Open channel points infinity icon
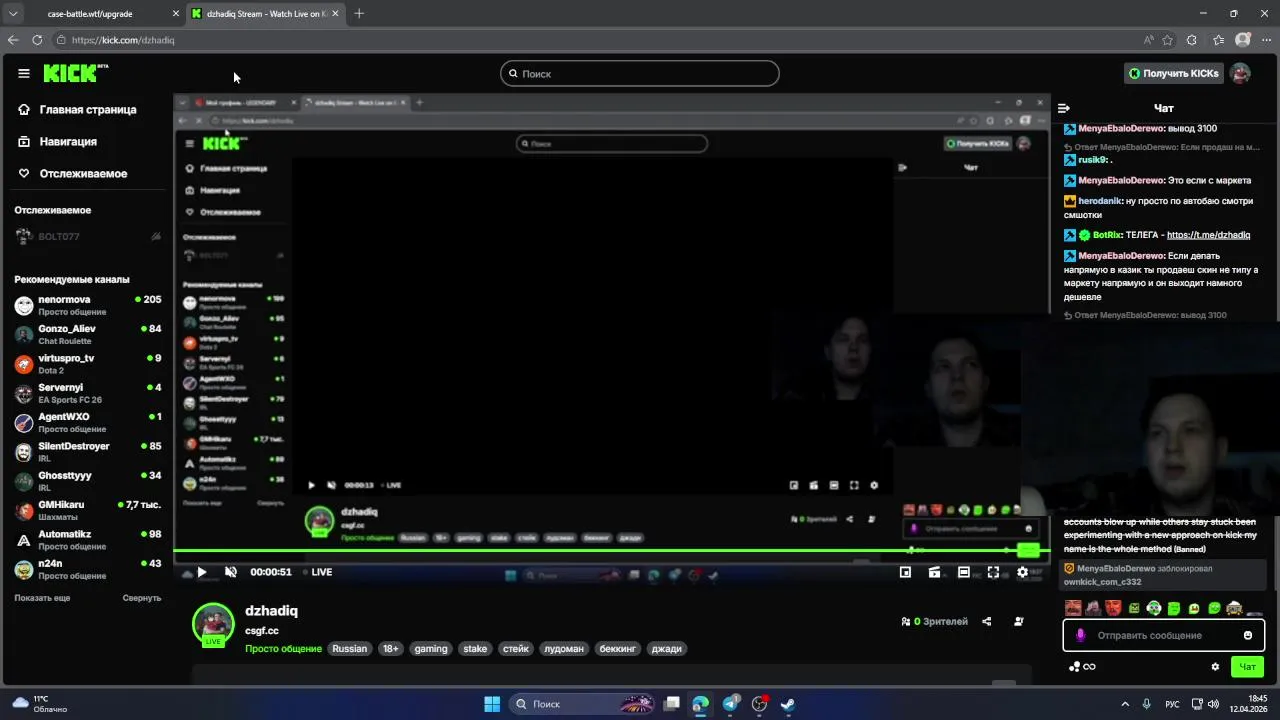This screenshot has width=1280, height=720. pos(1082,667)
